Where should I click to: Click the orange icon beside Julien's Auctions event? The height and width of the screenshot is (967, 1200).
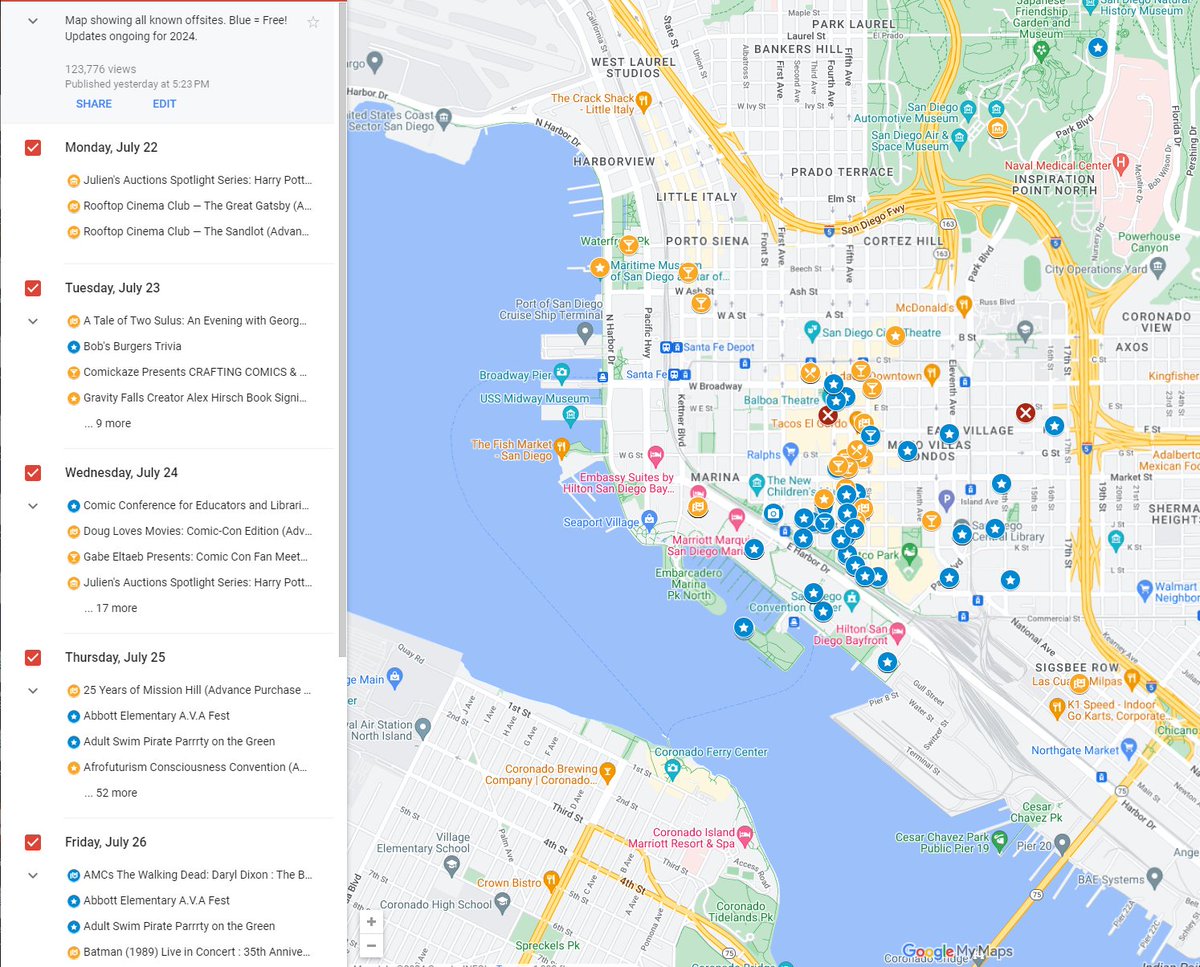pos(73,180)
